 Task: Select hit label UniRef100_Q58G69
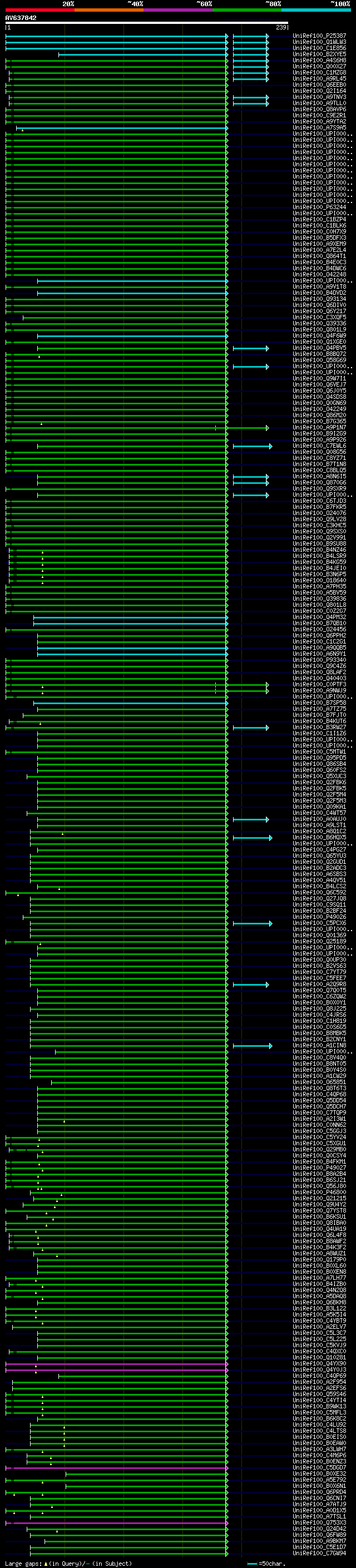[x=319, y=360]
